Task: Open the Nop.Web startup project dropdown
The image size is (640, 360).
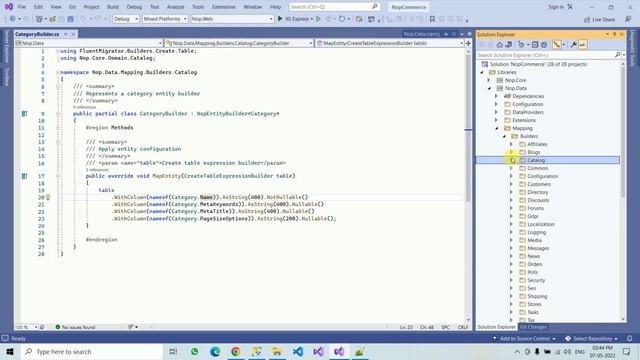Action: point(232,19)
